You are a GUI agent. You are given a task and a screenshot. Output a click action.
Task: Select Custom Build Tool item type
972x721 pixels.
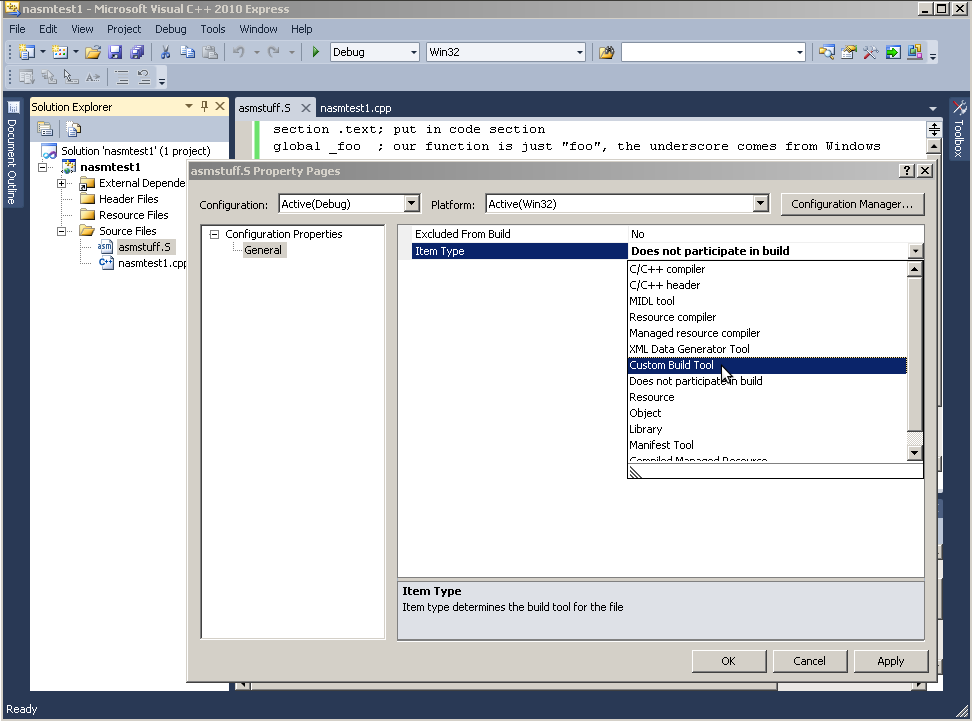(767, 365)
